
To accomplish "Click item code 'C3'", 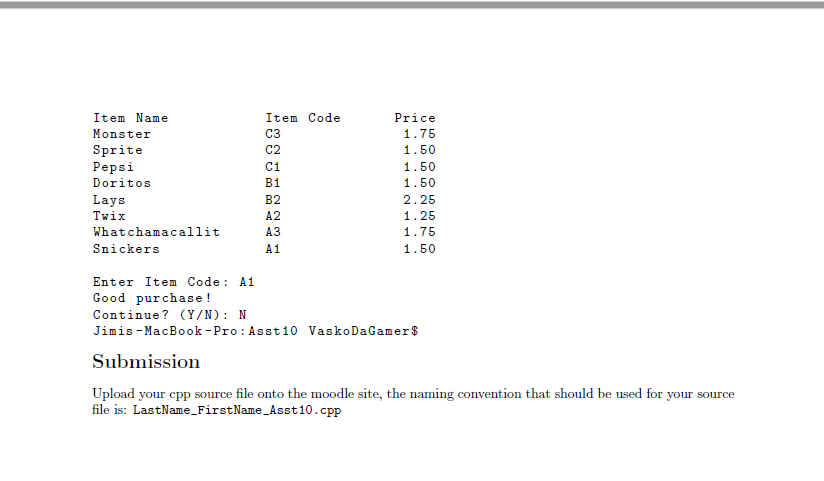I will [273, 134].
